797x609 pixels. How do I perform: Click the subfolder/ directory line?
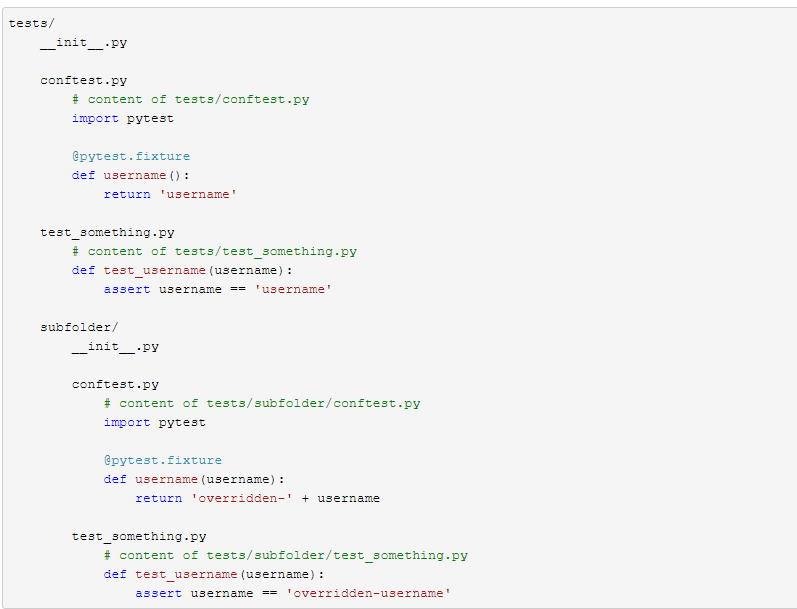click(79, 327)
